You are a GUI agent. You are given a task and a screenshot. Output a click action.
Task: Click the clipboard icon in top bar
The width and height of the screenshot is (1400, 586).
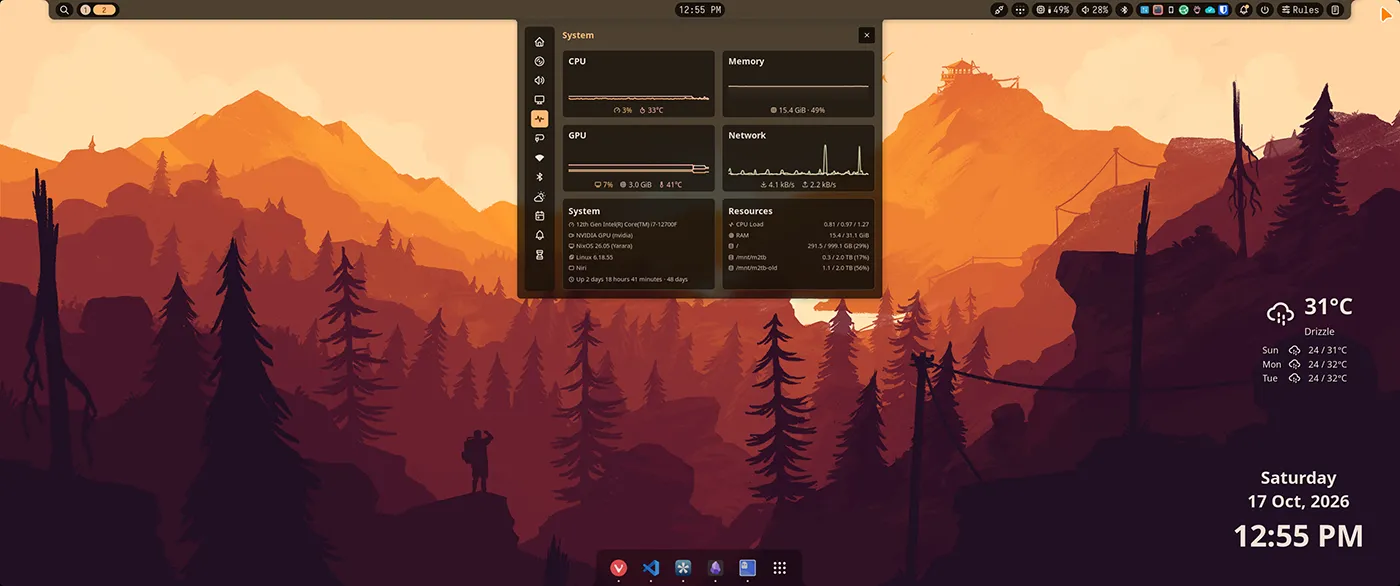tap(1335, 10)
